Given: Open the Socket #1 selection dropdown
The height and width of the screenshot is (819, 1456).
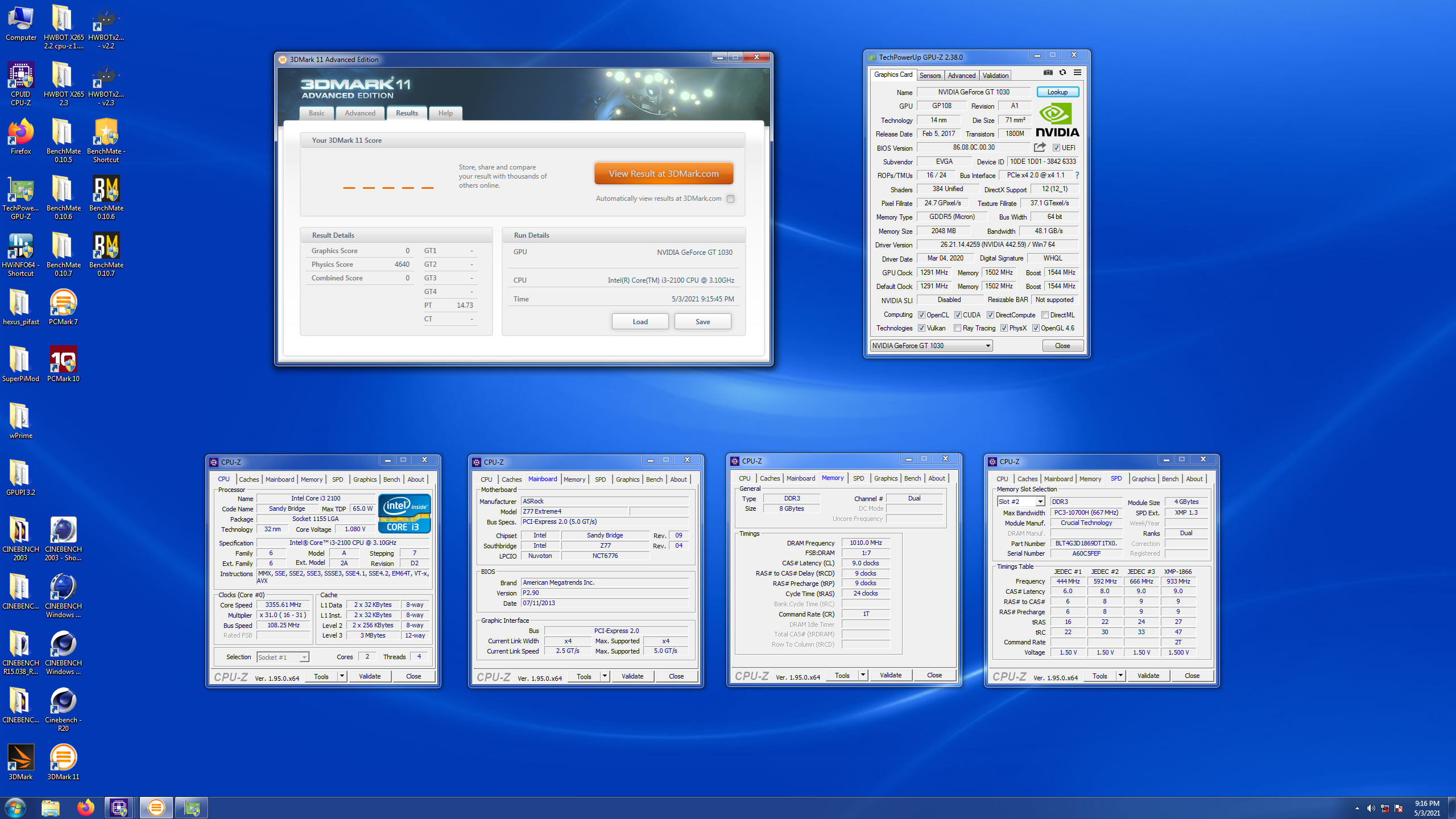Looking at the screenshot, I should click(283, 657).
